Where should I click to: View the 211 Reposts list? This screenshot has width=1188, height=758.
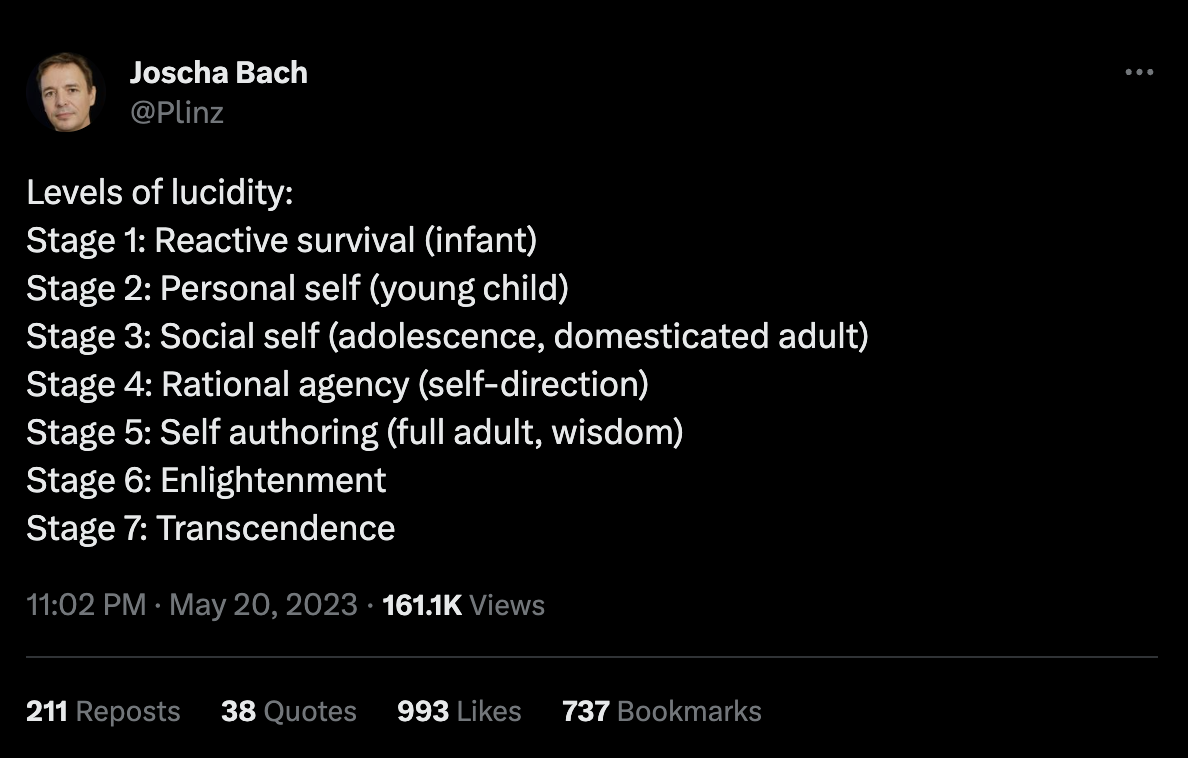point(103,711)
